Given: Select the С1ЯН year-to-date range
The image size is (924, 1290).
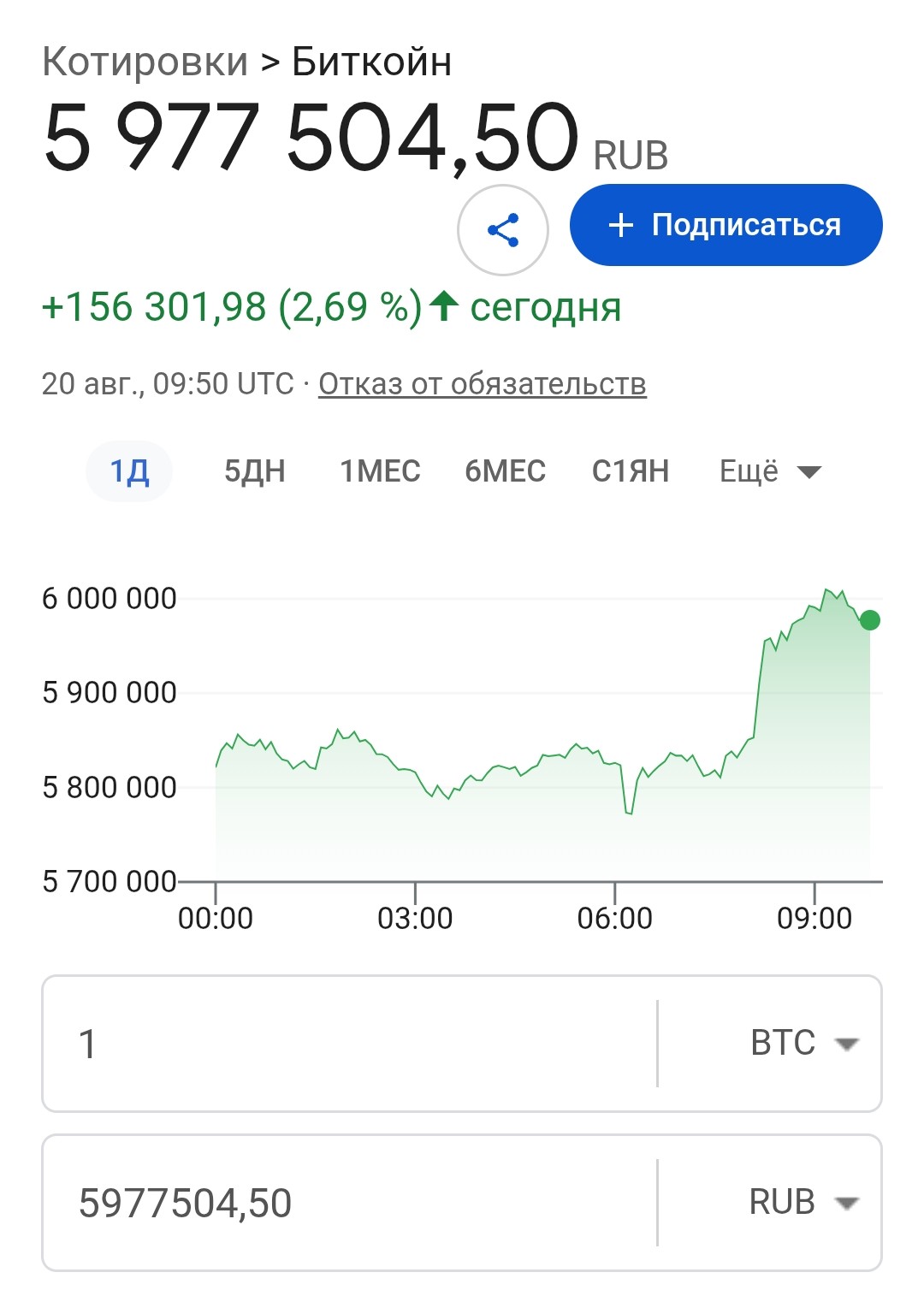Looking at the screenshot, I should pyautogui.click(x=631, y=471).
